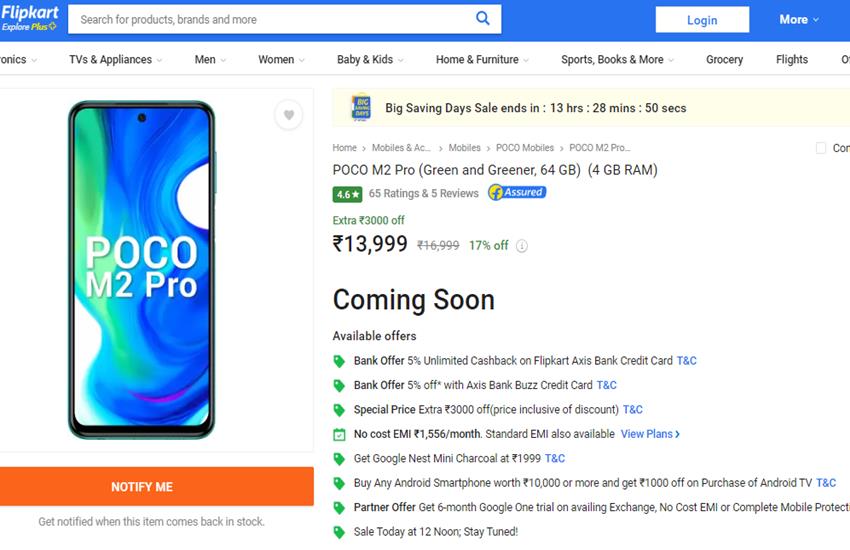The image size is (850, 550).
Task: Go to Mobiles & Ac... breadcrumb
Action: click(401, 147)
